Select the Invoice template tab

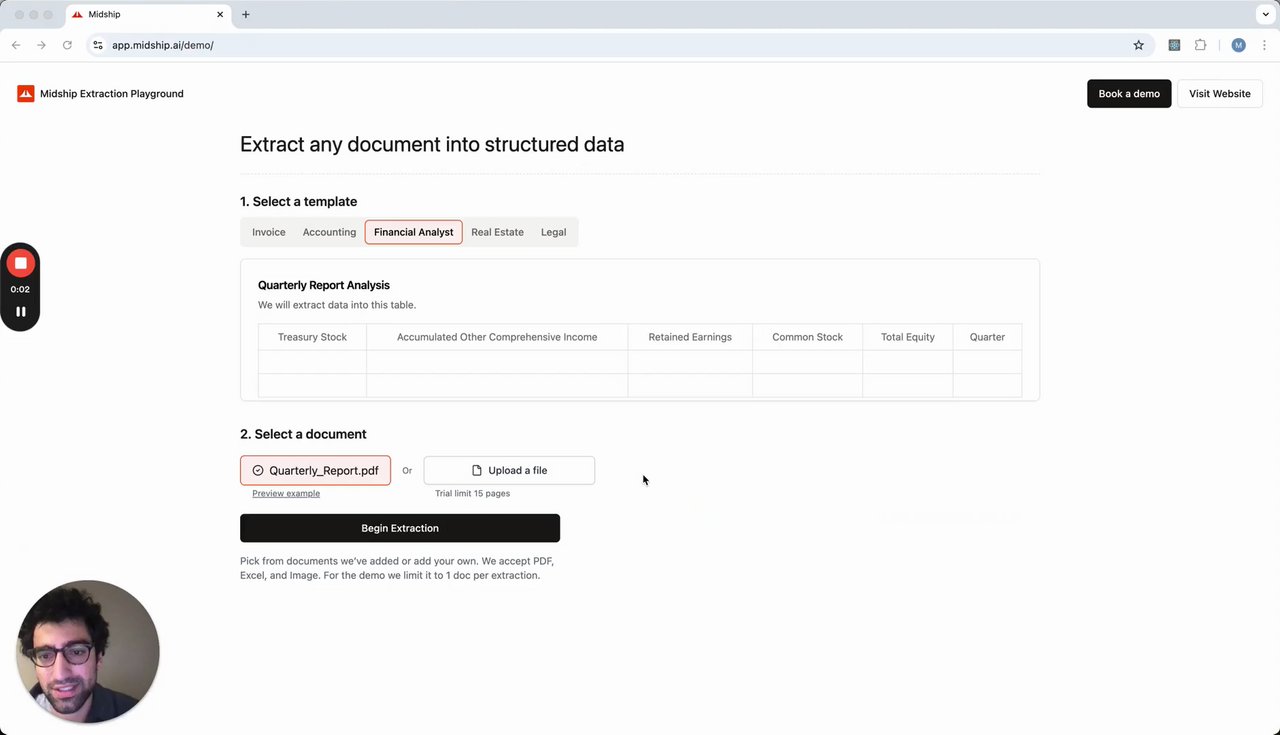268,232
